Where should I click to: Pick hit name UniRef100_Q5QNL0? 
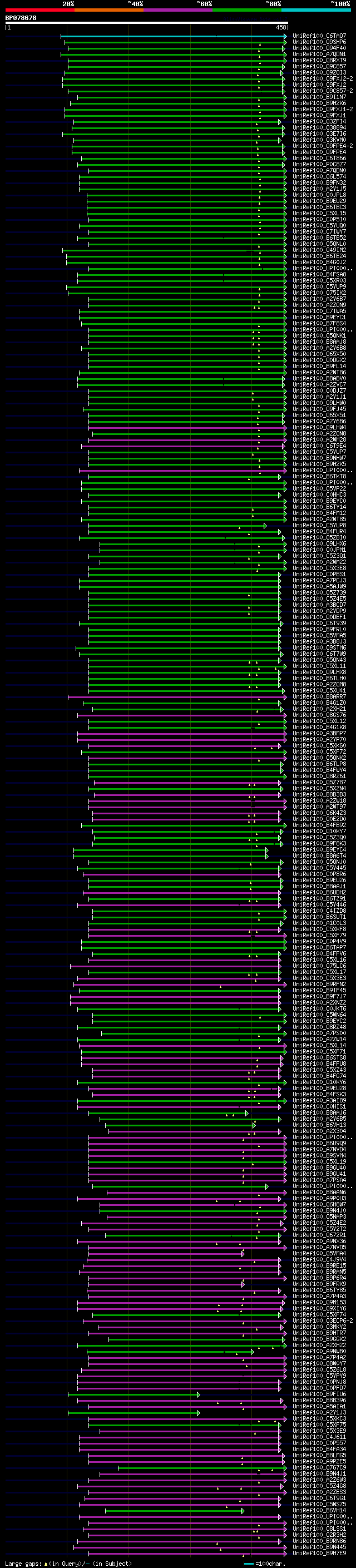319,244
